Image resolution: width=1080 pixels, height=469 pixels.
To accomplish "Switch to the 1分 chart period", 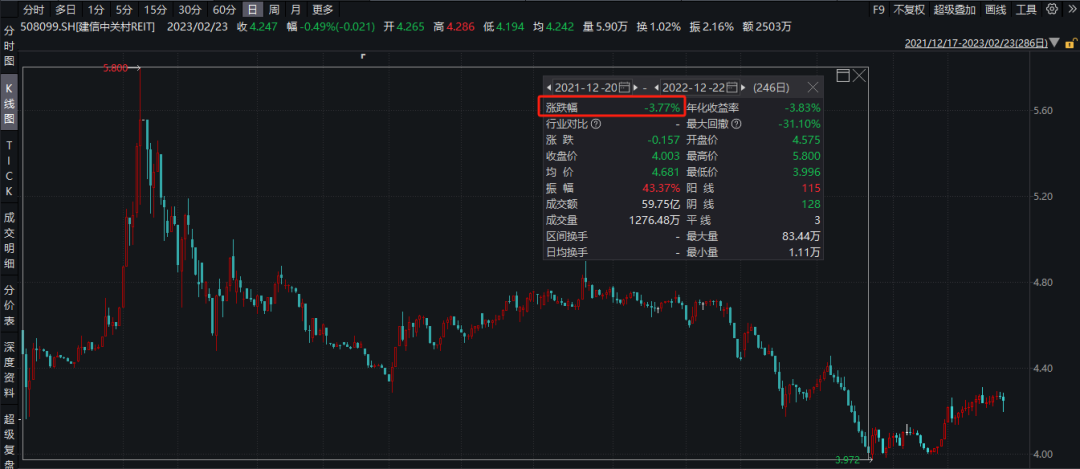I will (96, 10).
